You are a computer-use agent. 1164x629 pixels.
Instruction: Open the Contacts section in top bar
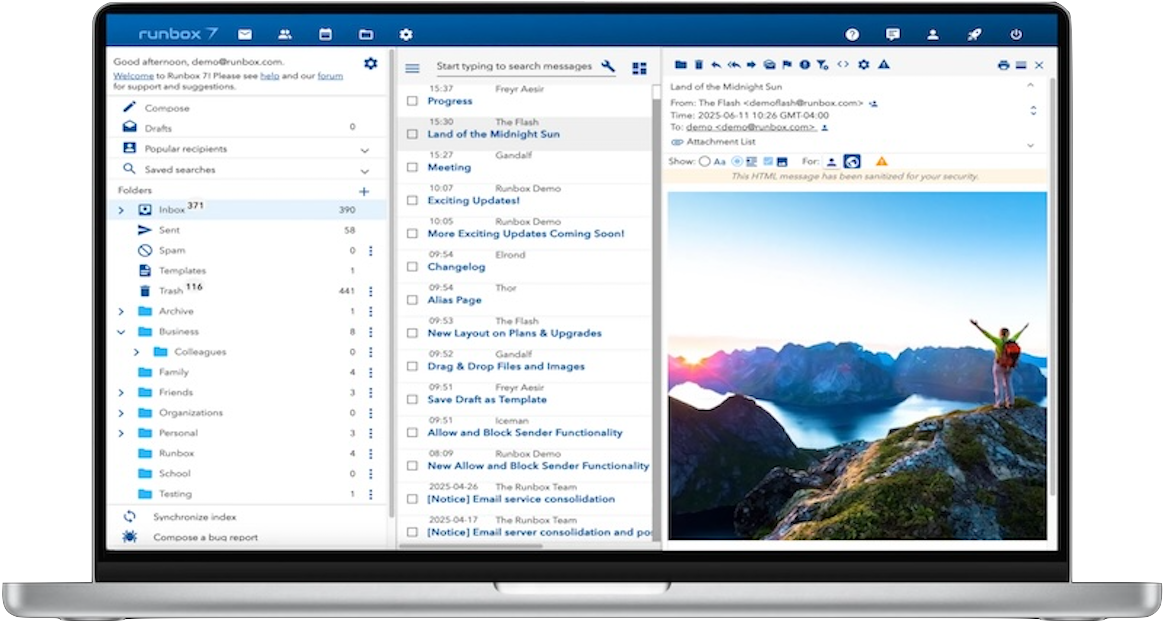(x=285, y=34)
